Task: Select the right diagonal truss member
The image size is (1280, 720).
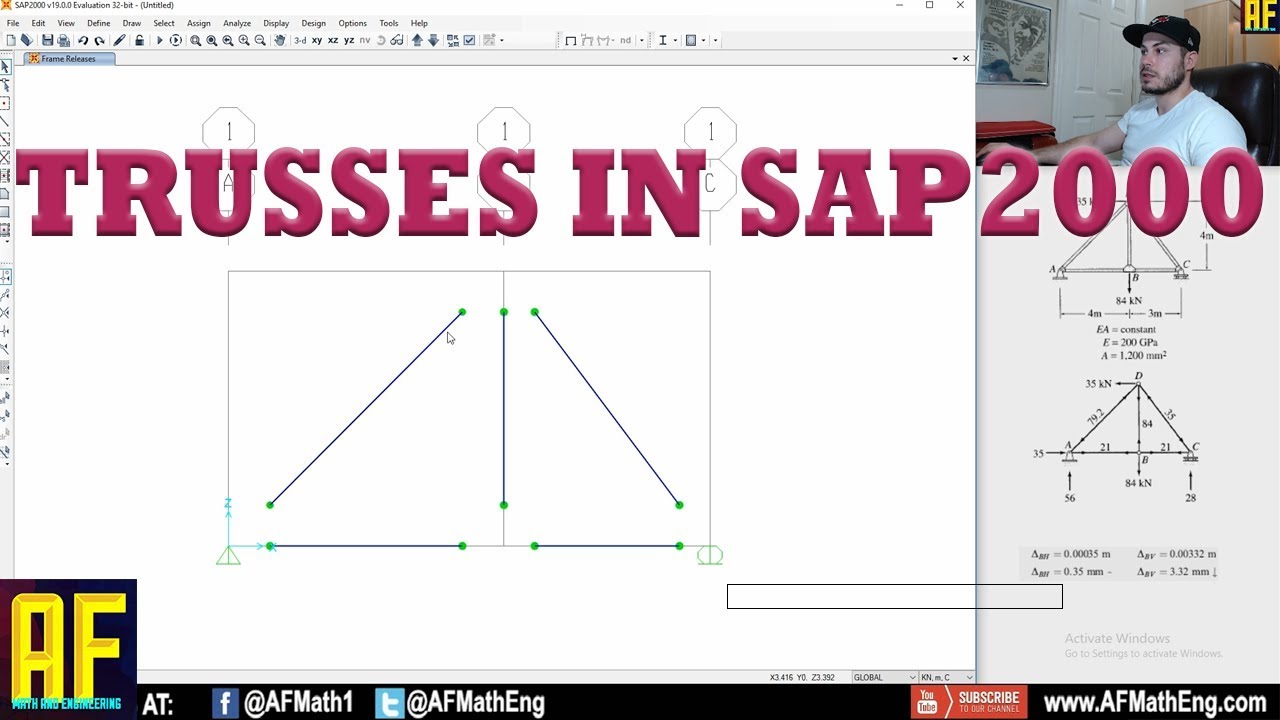Action: point(607,408)
